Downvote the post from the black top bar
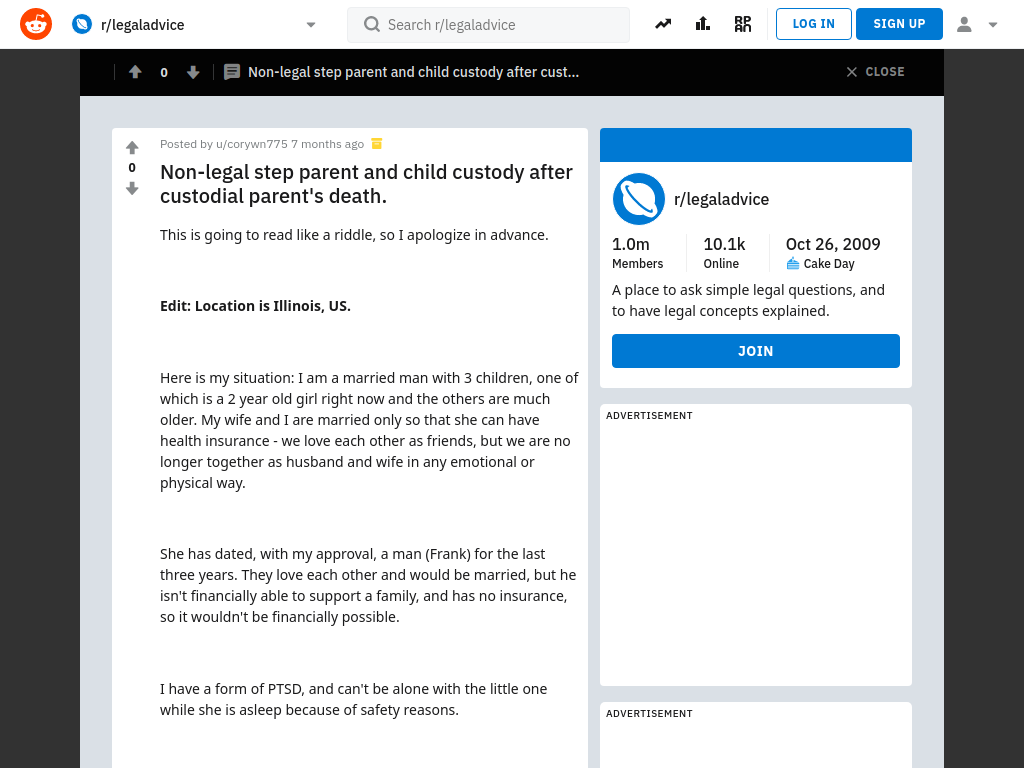The height and width of the screenshot is (768, 1024). [193, 72]
